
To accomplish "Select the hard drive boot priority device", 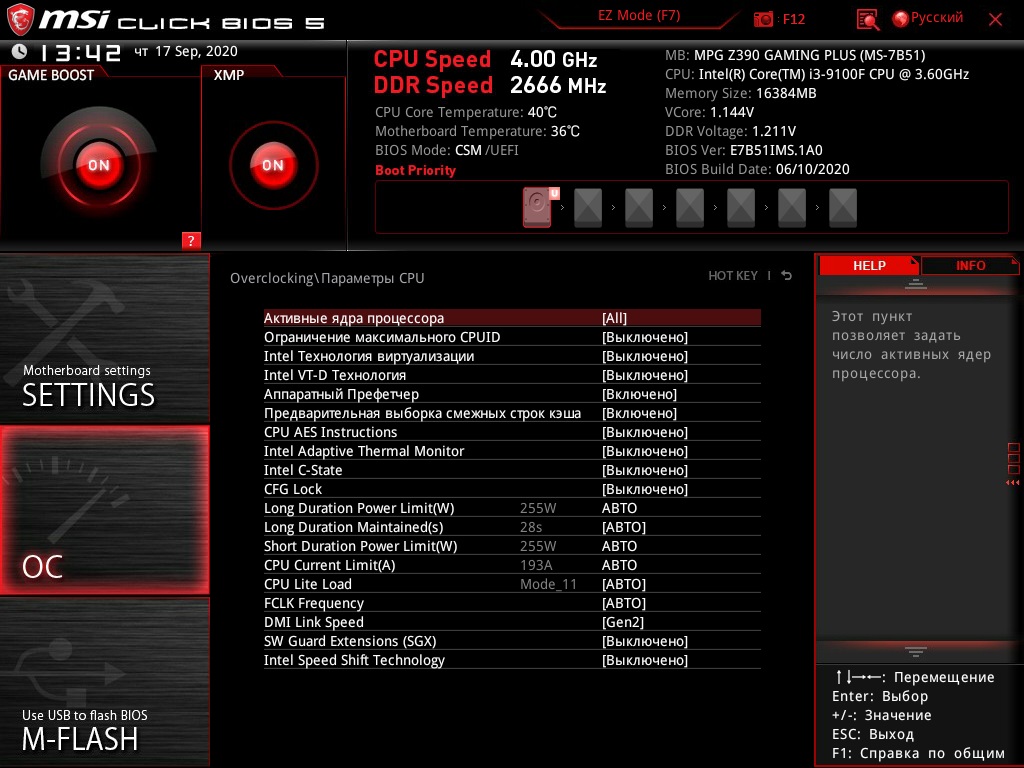I will coord(537,207).
